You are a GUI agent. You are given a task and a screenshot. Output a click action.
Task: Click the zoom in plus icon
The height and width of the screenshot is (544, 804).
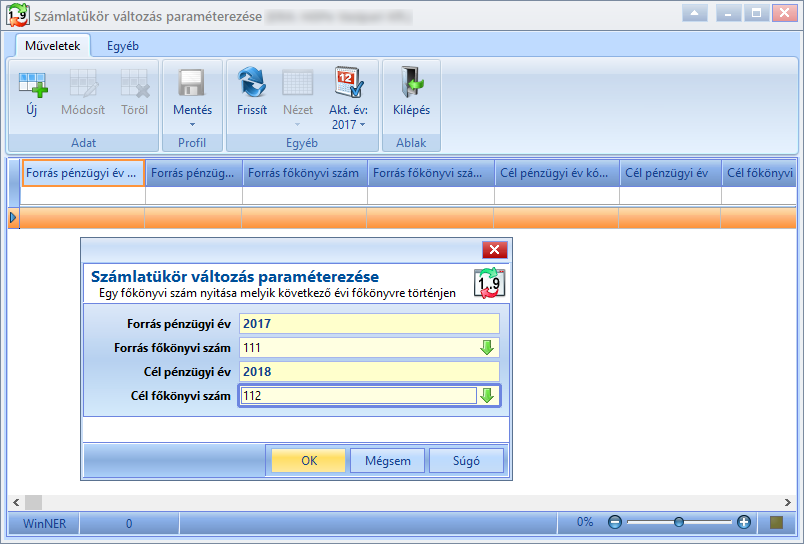tap(743, 522)
